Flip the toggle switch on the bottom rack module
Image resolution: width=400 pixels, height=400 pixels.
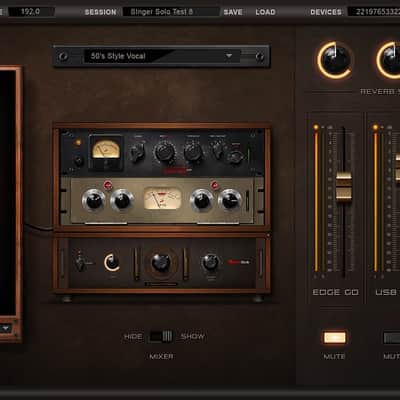[x=79, y=261]
